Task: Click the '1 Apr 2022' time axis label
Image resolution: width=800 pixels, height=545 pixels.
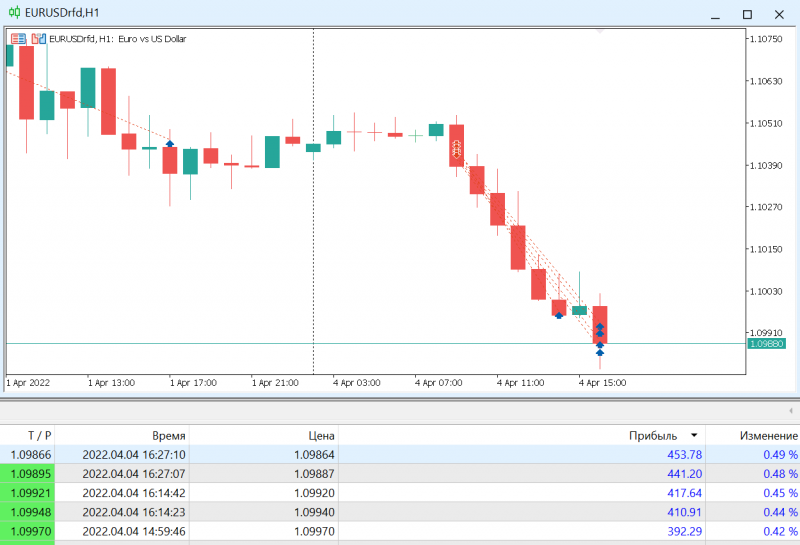Action: 28,383
